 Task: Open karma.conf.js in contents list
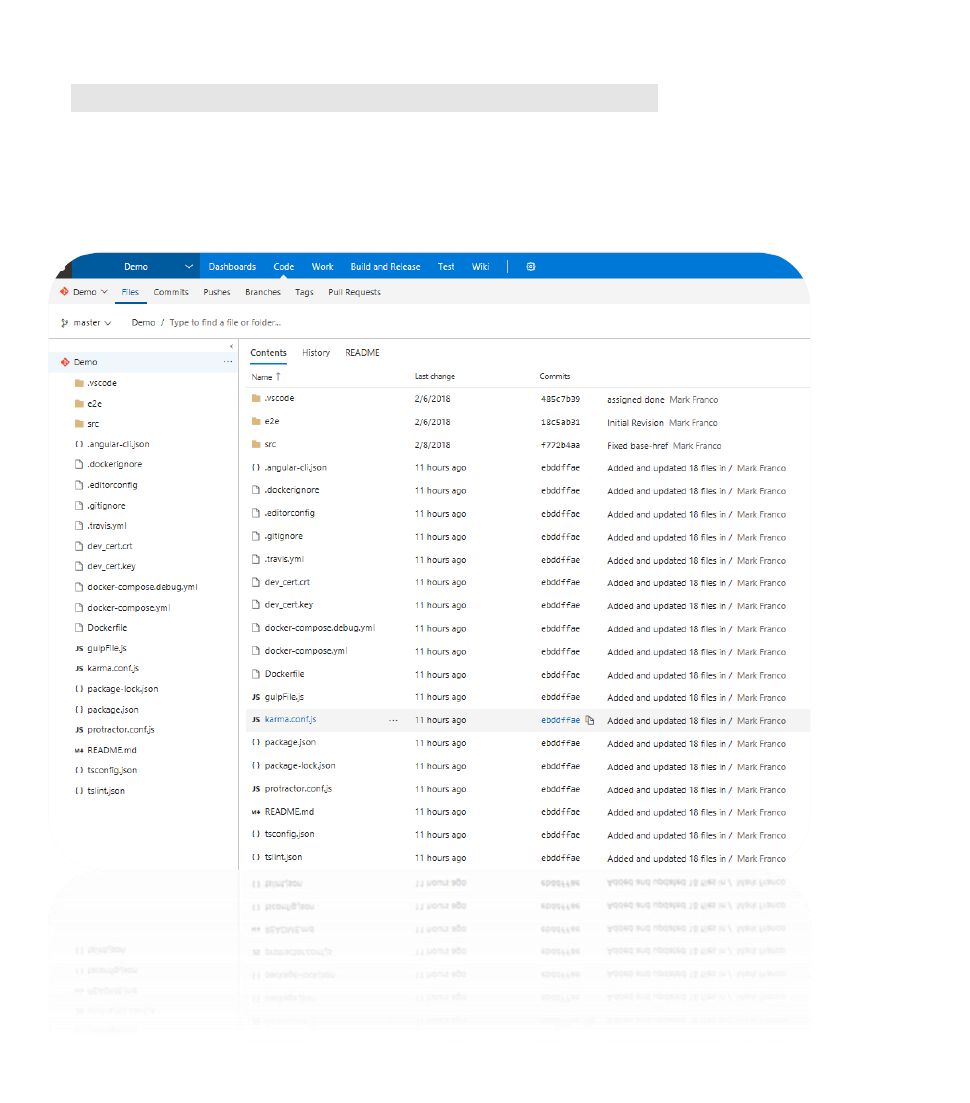290,720
